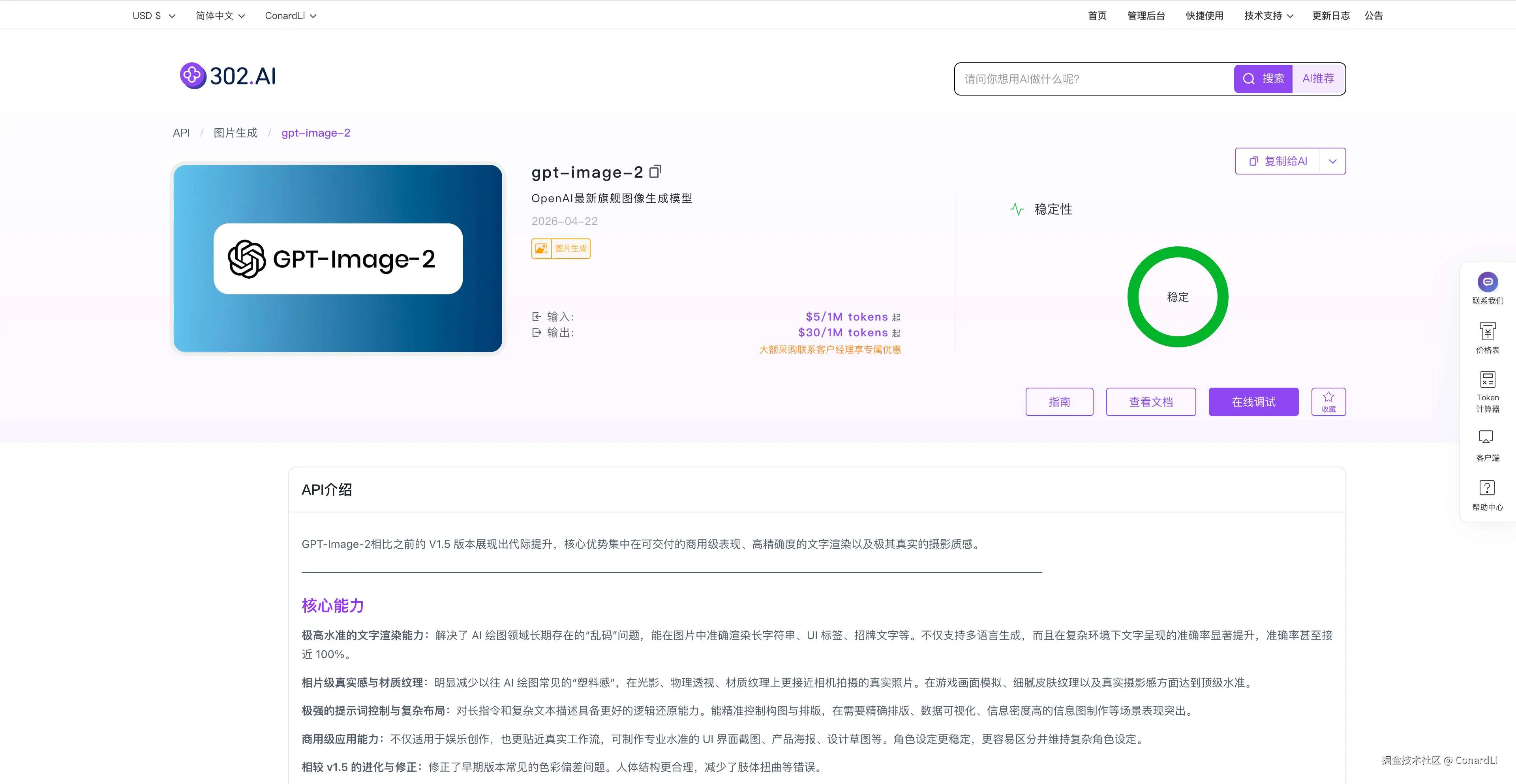Open the Token 计算器 calculator icon

[1488, 380]
